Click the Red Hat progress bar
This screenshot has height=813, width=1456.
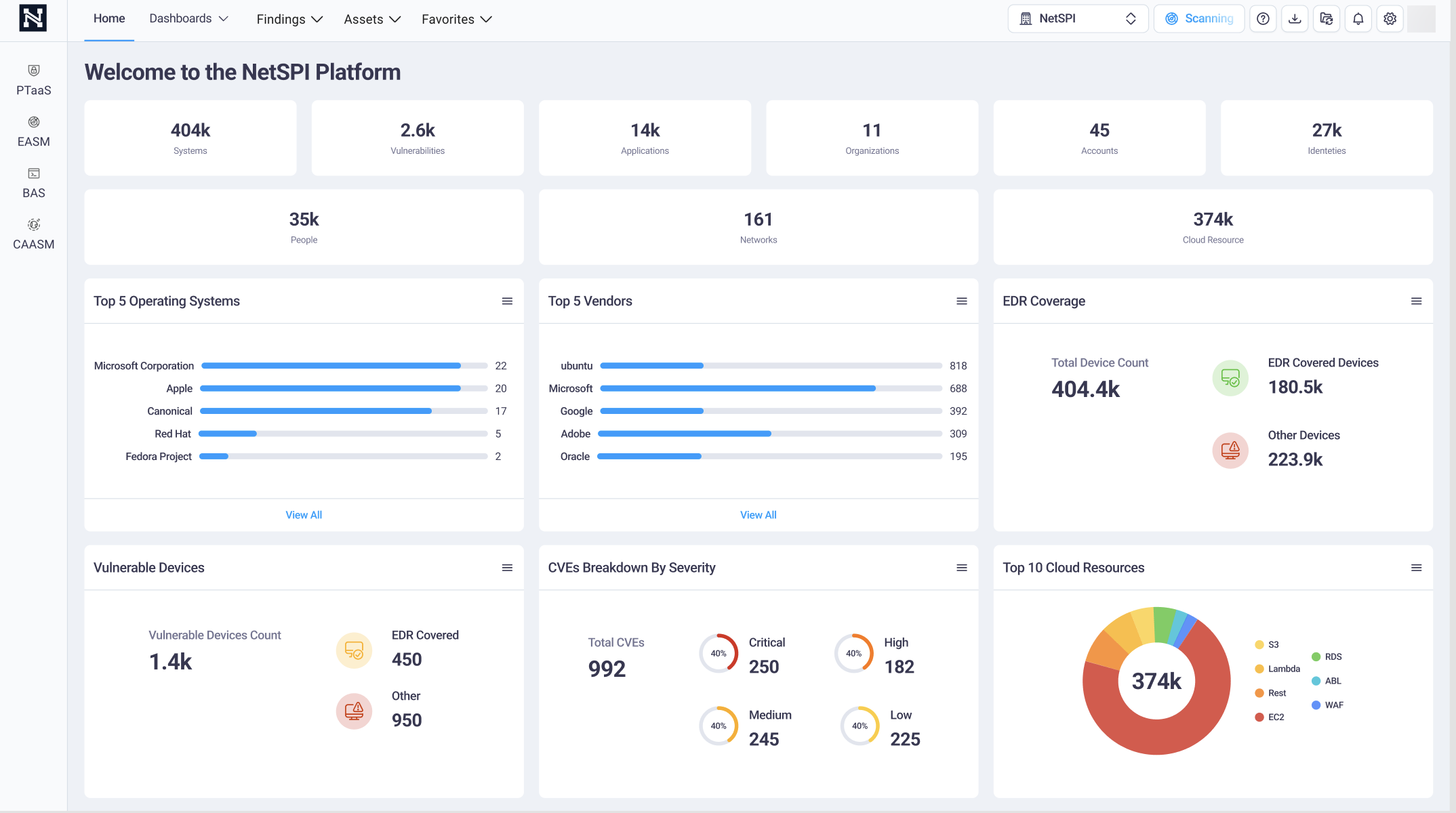[343, 434]
